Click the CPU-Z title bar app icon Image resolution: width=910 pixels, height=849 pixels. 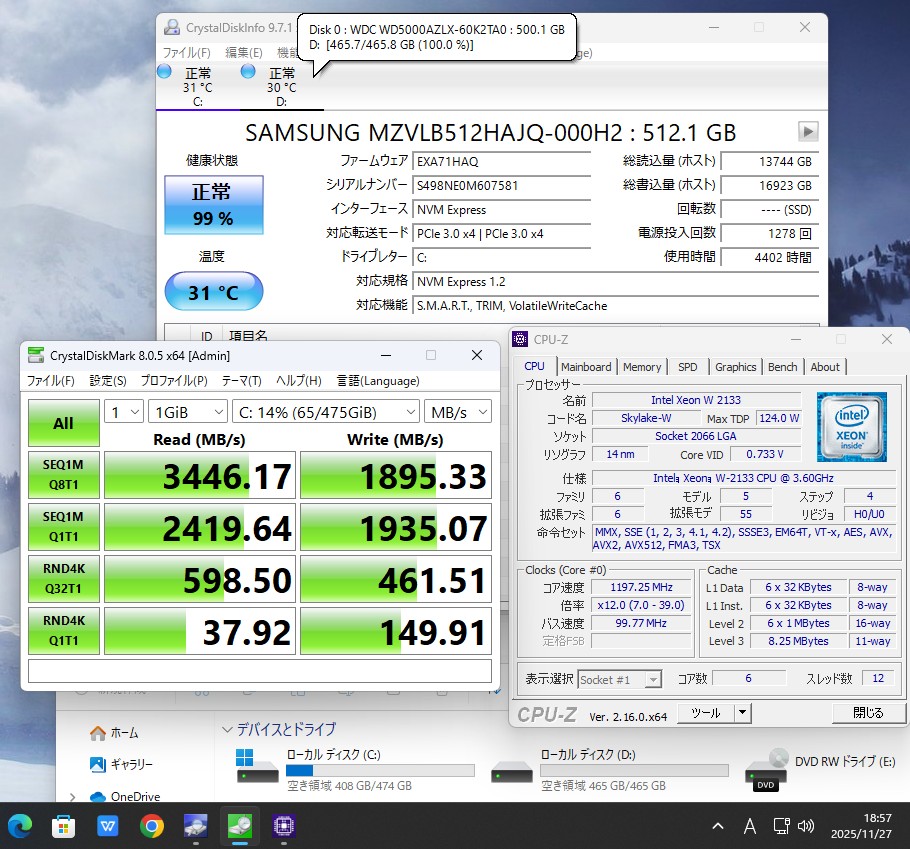tap(520, 339)
